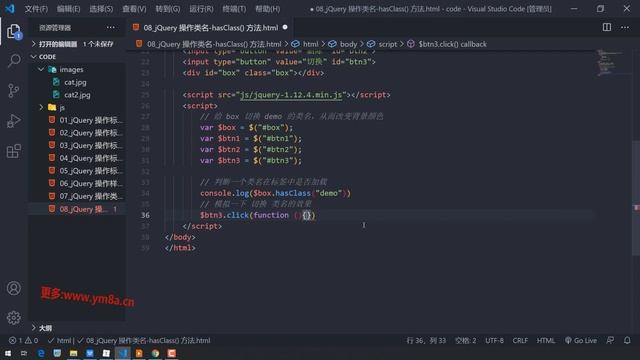The height and width of the screenshot is (360, 640).
Task: Open the 编辑(E) menu
Action: [x=68, y=9]
